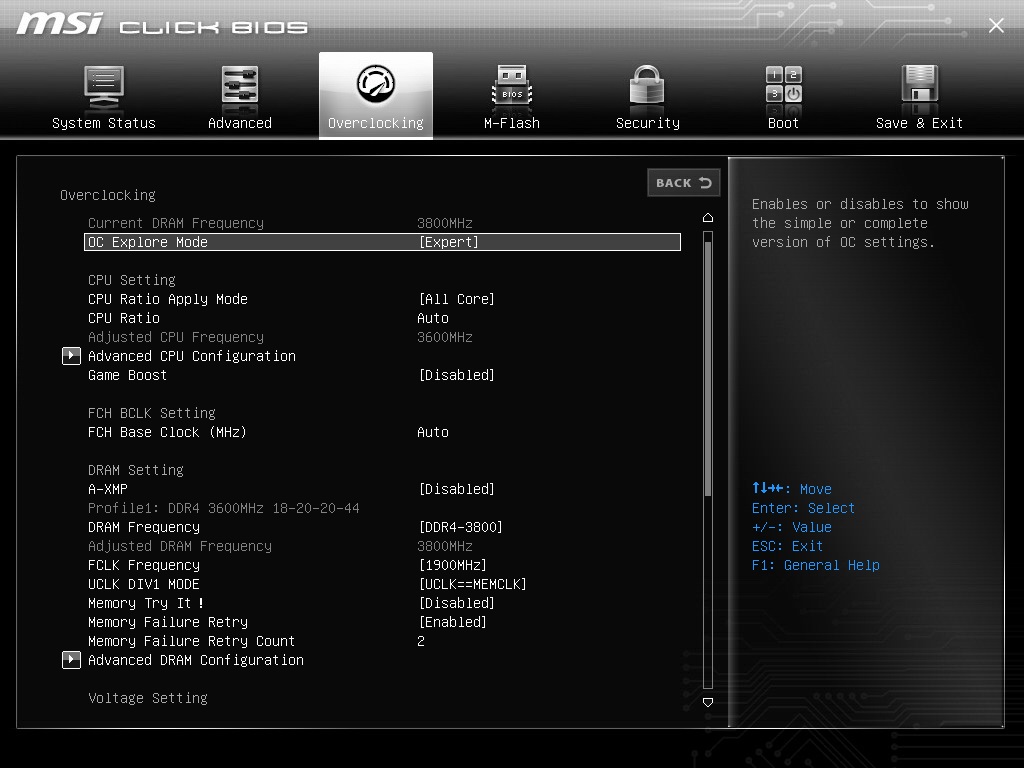Select the Overclocking gauge icon
1024x768 pixels.
tap(376, 84)
